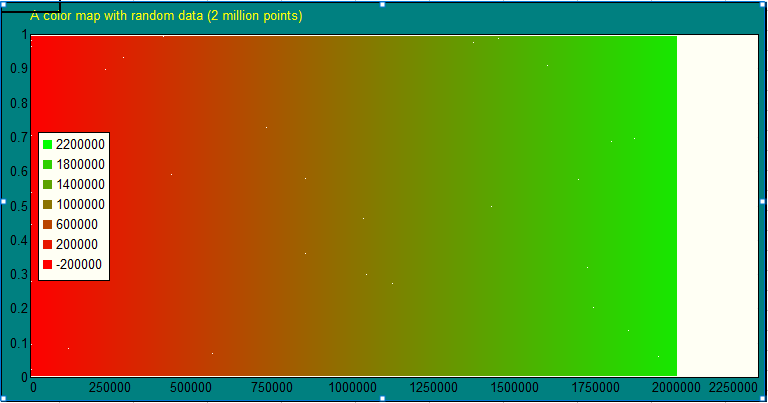Select the 1400000 legend color swatch
Viewport: 768px width, 403px height.
(47, 185)
